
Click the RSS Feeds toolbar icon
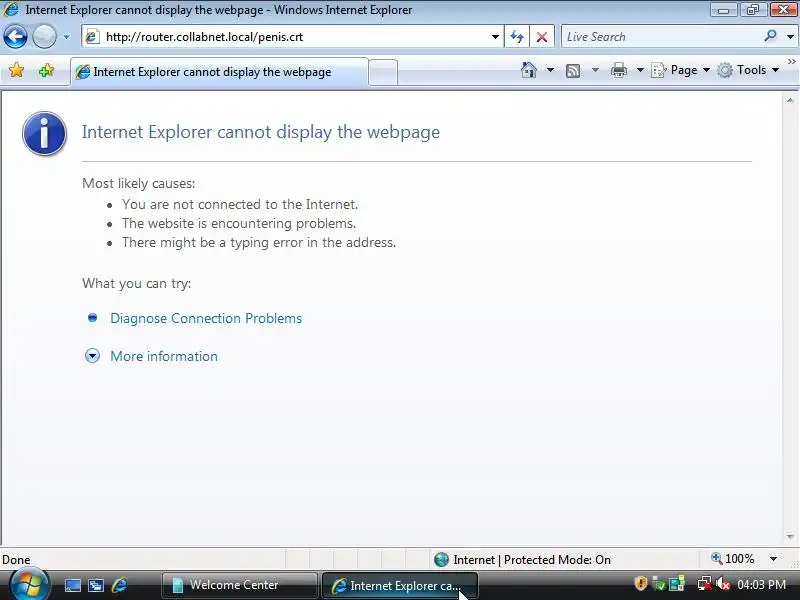pyautogui.click(x=573, y=70)
